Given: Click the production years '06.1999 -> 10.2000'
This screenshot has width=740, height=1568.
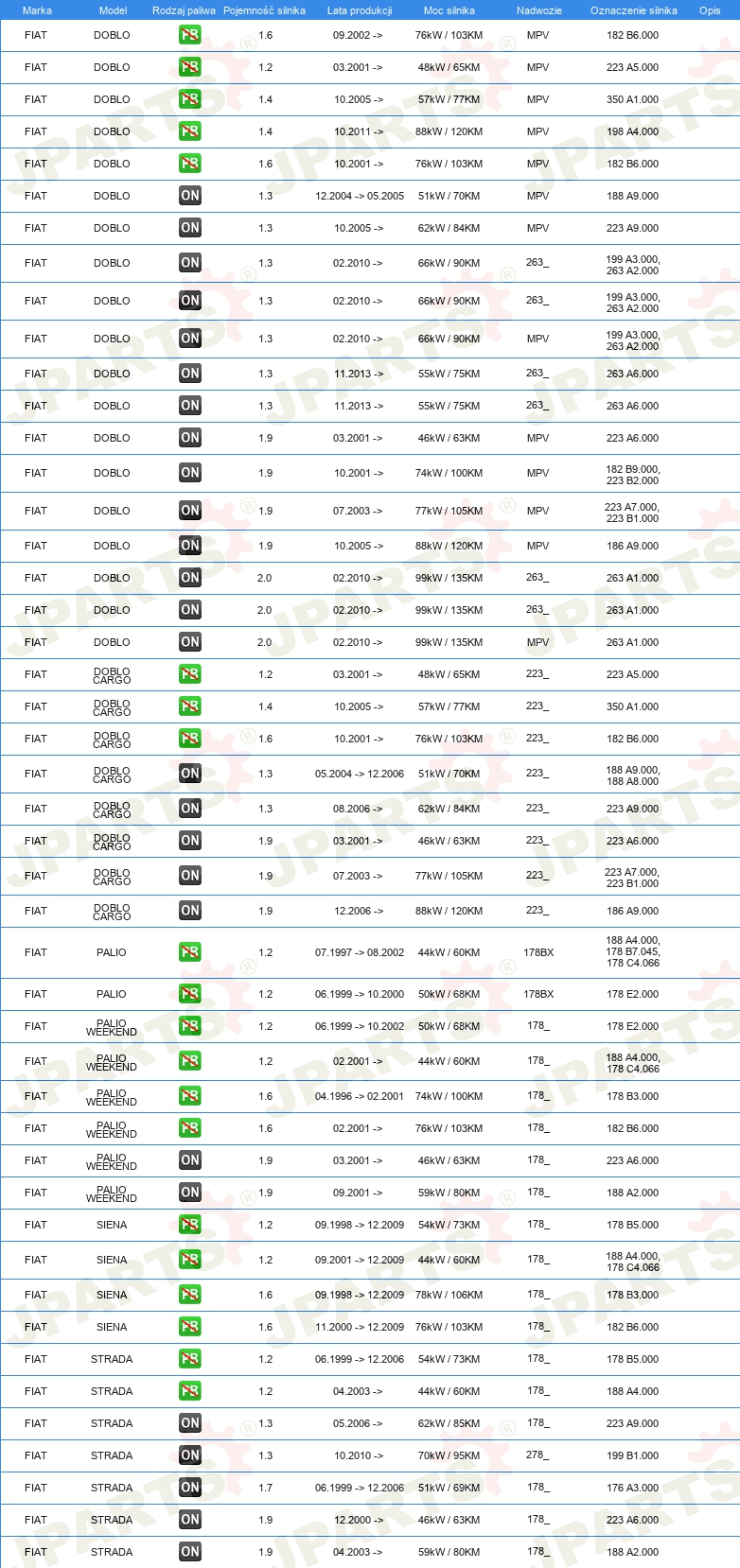Looking at the screenshot, I should click(360, 994).
